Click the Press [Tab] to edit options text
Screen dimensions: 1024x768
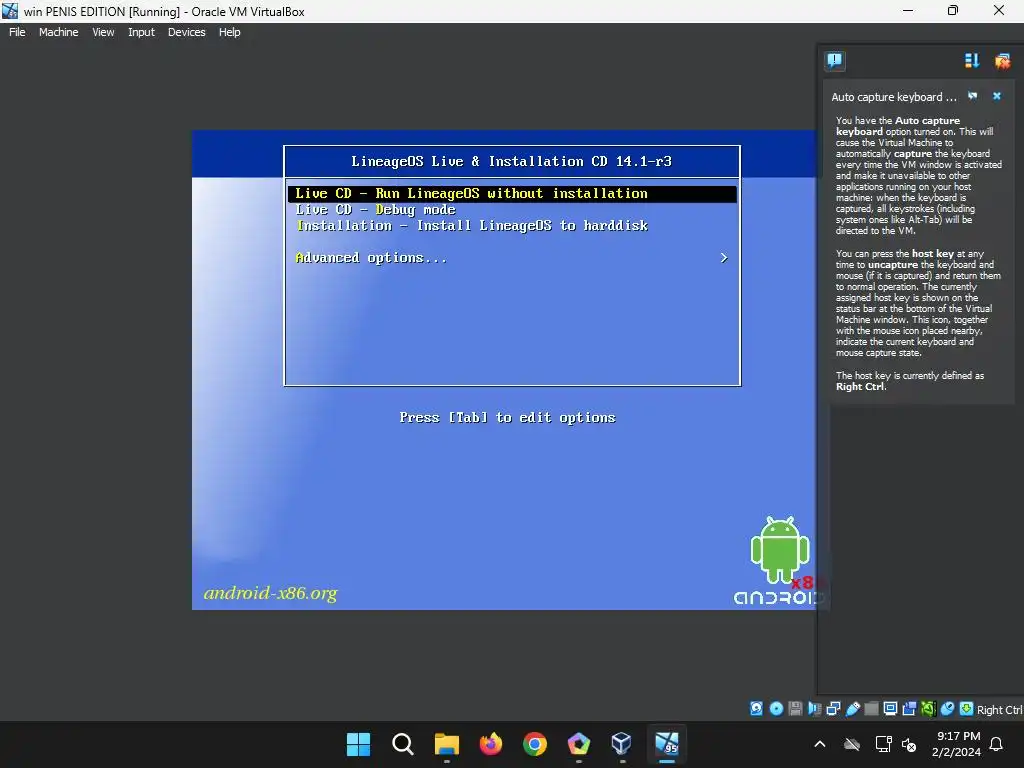click(x=507, y=417)
